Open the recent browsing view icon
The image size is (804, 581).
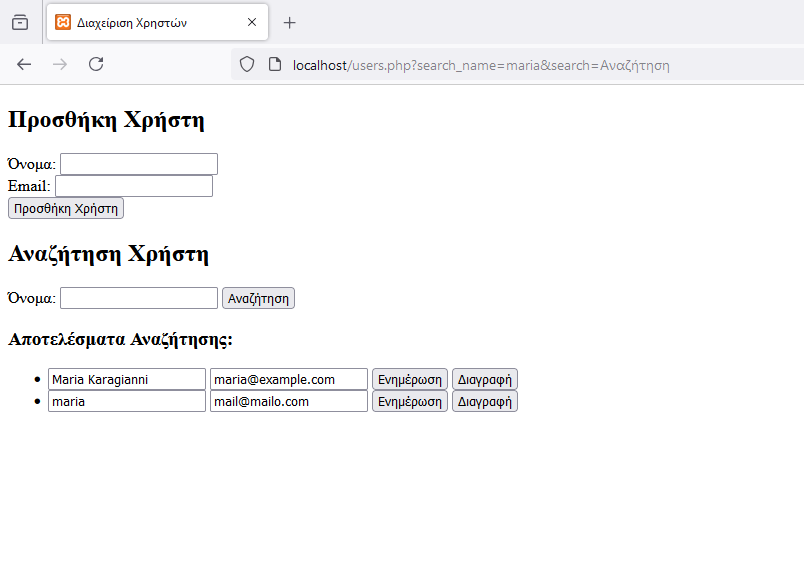[x=20, y=22]
